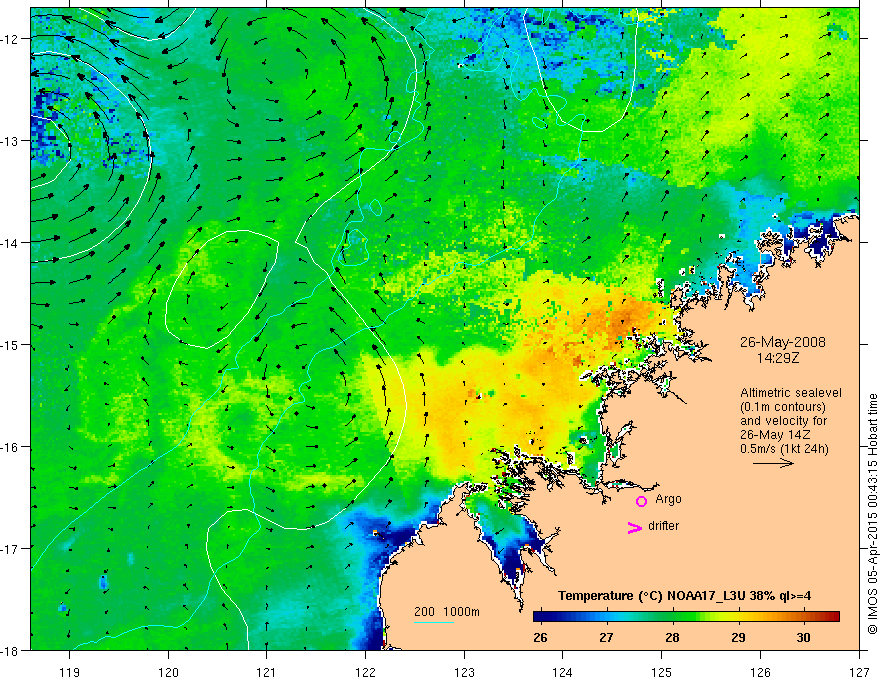Click the temperature color scale bar

tap(686, 617)
